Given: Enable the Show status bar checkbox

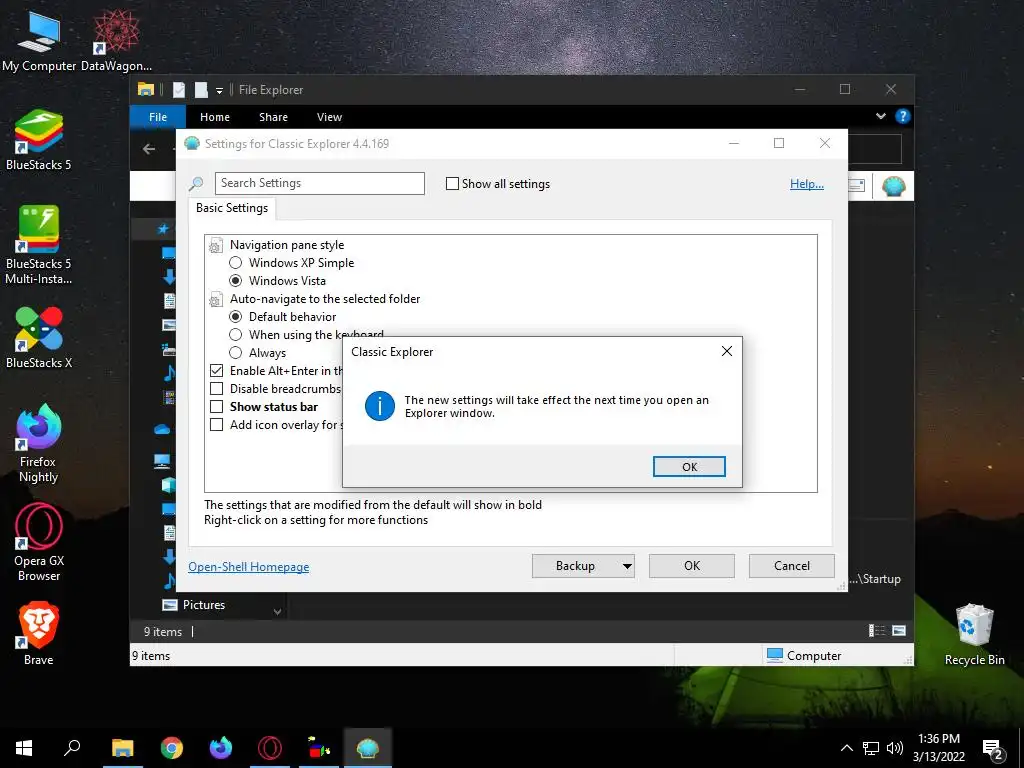Looking at the screenshot, I should click(x=216, y=406).
